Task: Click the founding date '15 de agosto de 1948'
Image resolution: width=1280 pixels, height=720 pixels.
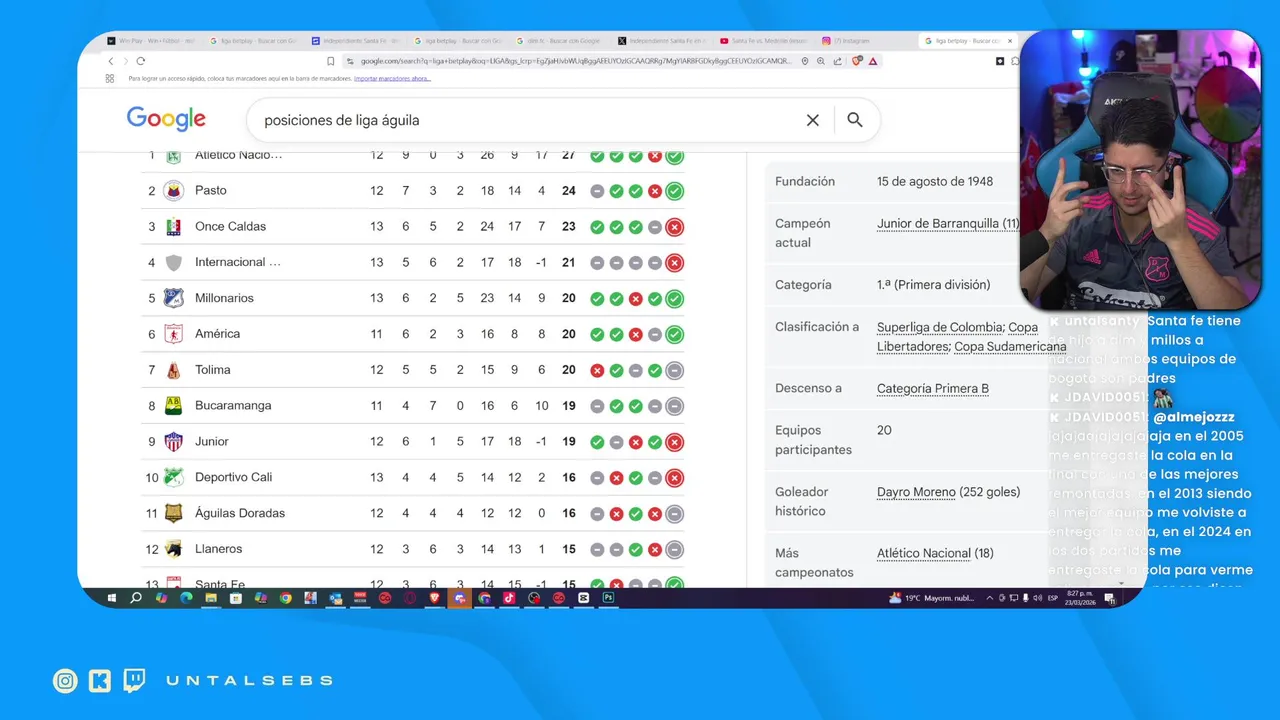Action: tap(935, 182)
